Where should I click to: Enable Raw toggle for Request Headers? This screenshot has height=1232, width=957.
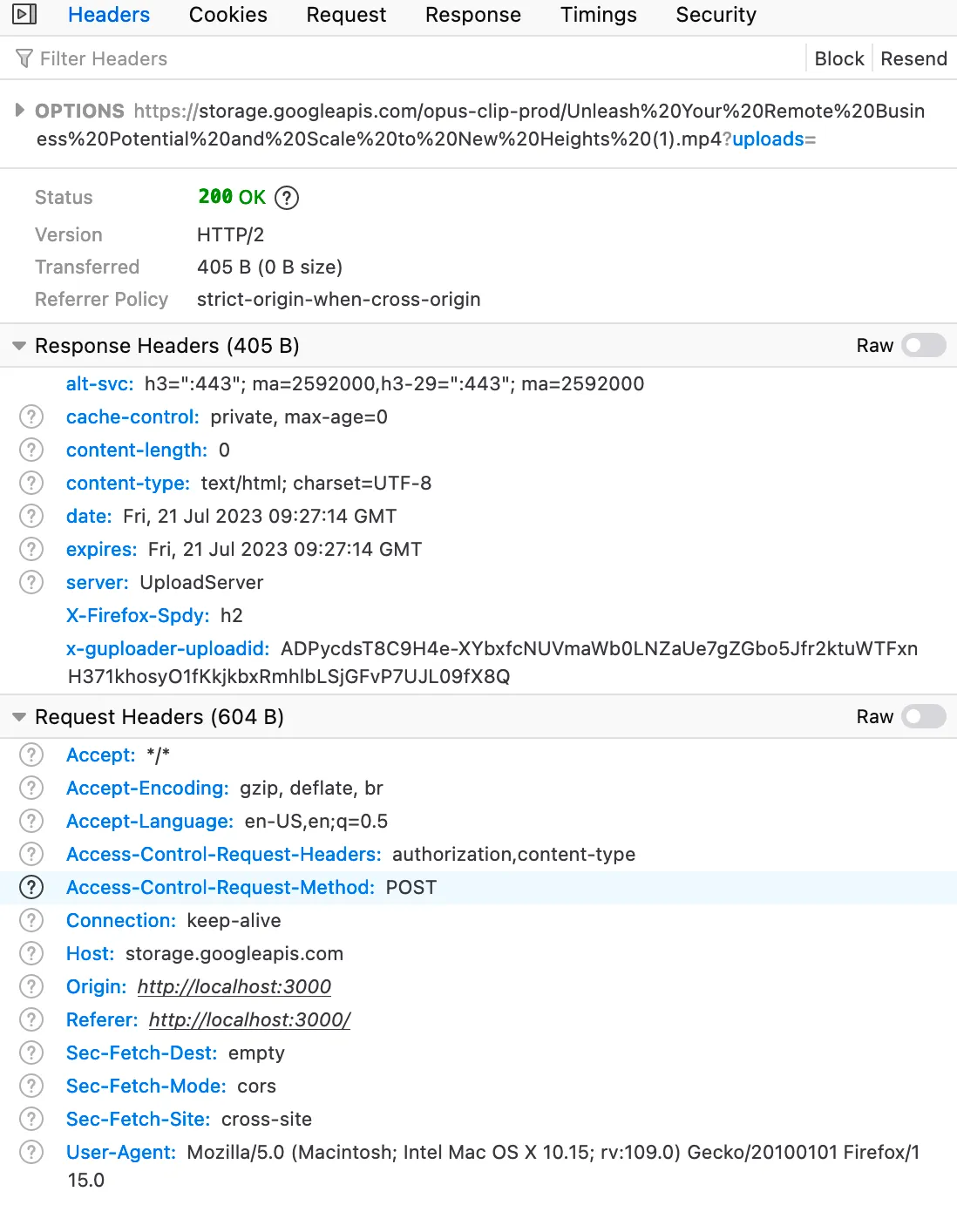[x=924, y=717]
